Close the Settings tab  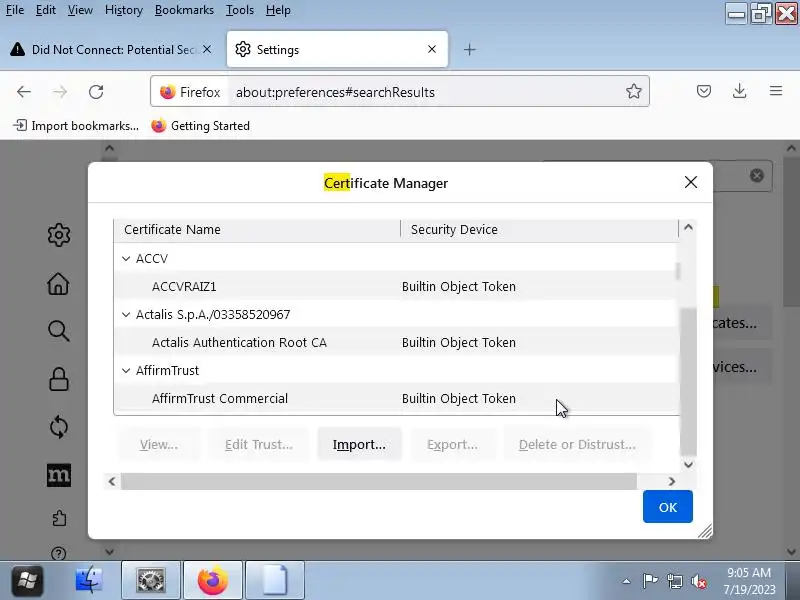(432, 49)
